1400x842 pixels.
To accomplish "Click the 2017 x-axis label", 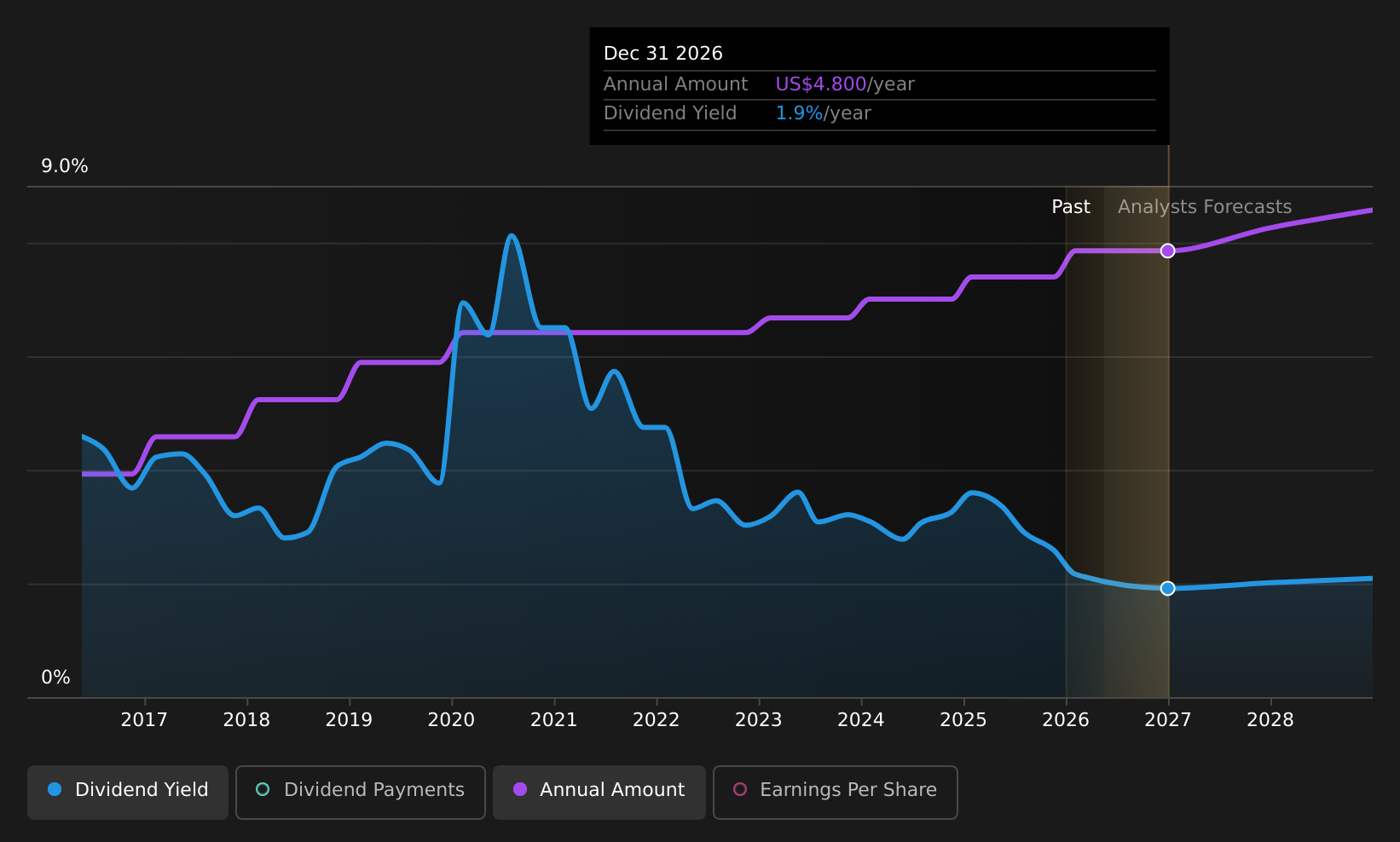I will 144,720.
